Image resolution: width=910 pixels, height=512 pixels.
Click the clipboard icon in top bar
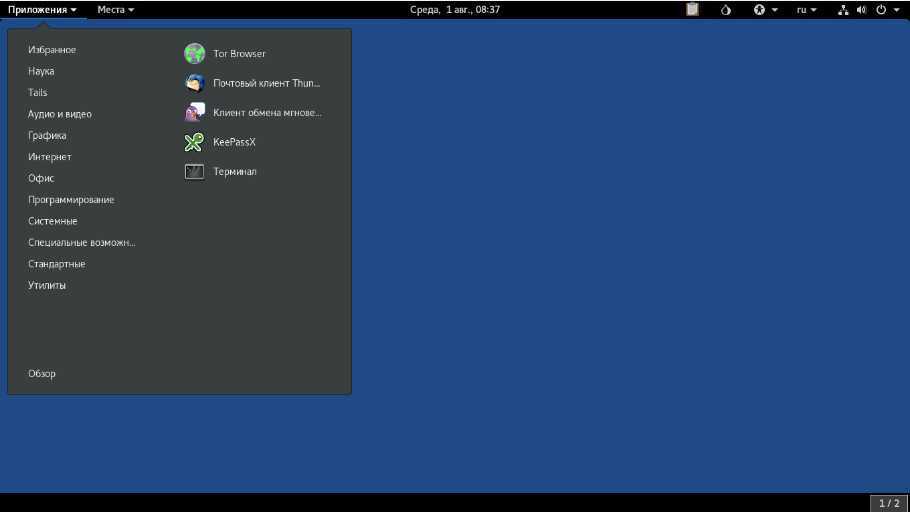point(692,10)
